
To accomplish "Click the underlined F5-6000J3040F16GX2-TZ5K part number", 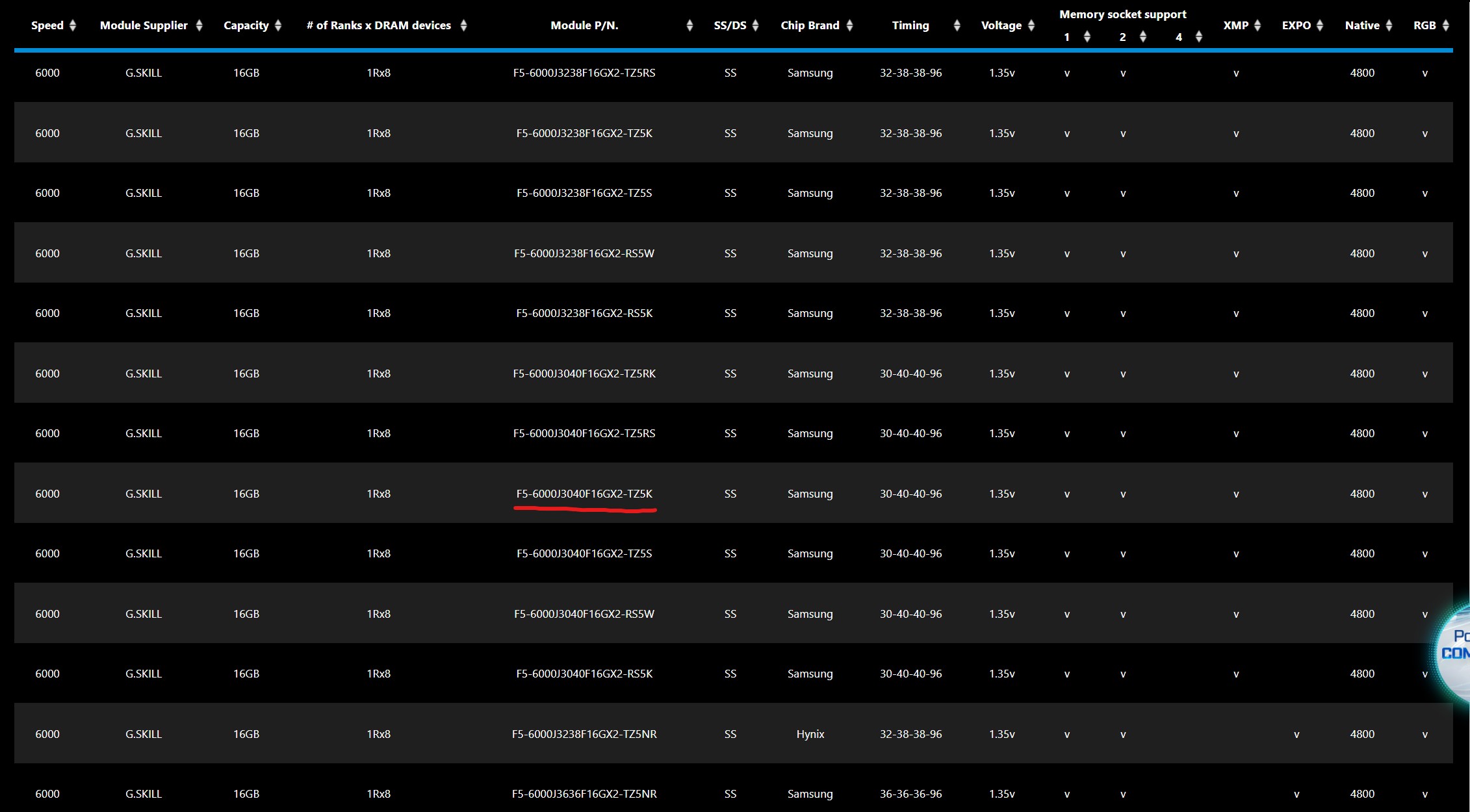I will (x=584, y=494).
